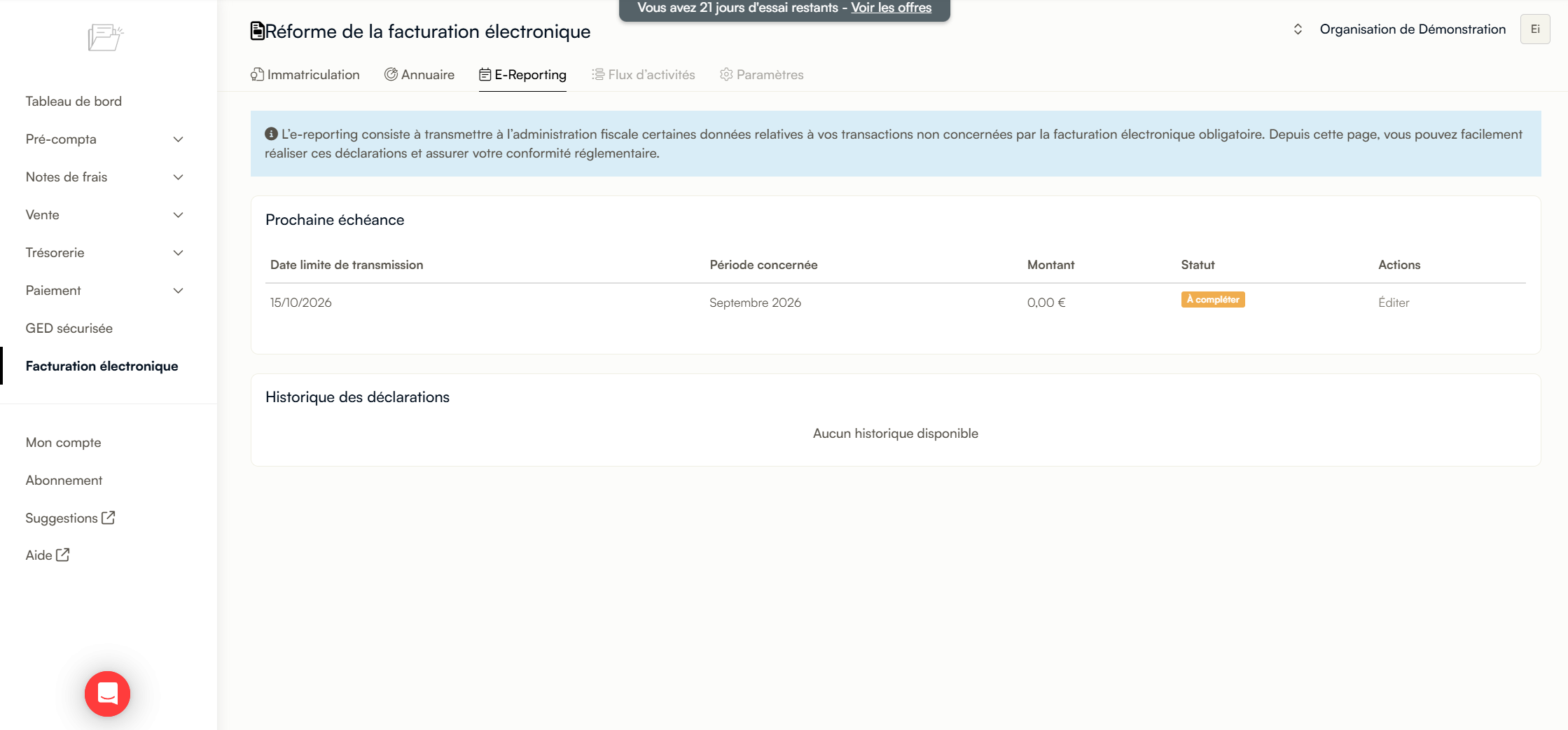Click external-link icon next to Aide
The image size is (1568, 730).
[63, 555]
